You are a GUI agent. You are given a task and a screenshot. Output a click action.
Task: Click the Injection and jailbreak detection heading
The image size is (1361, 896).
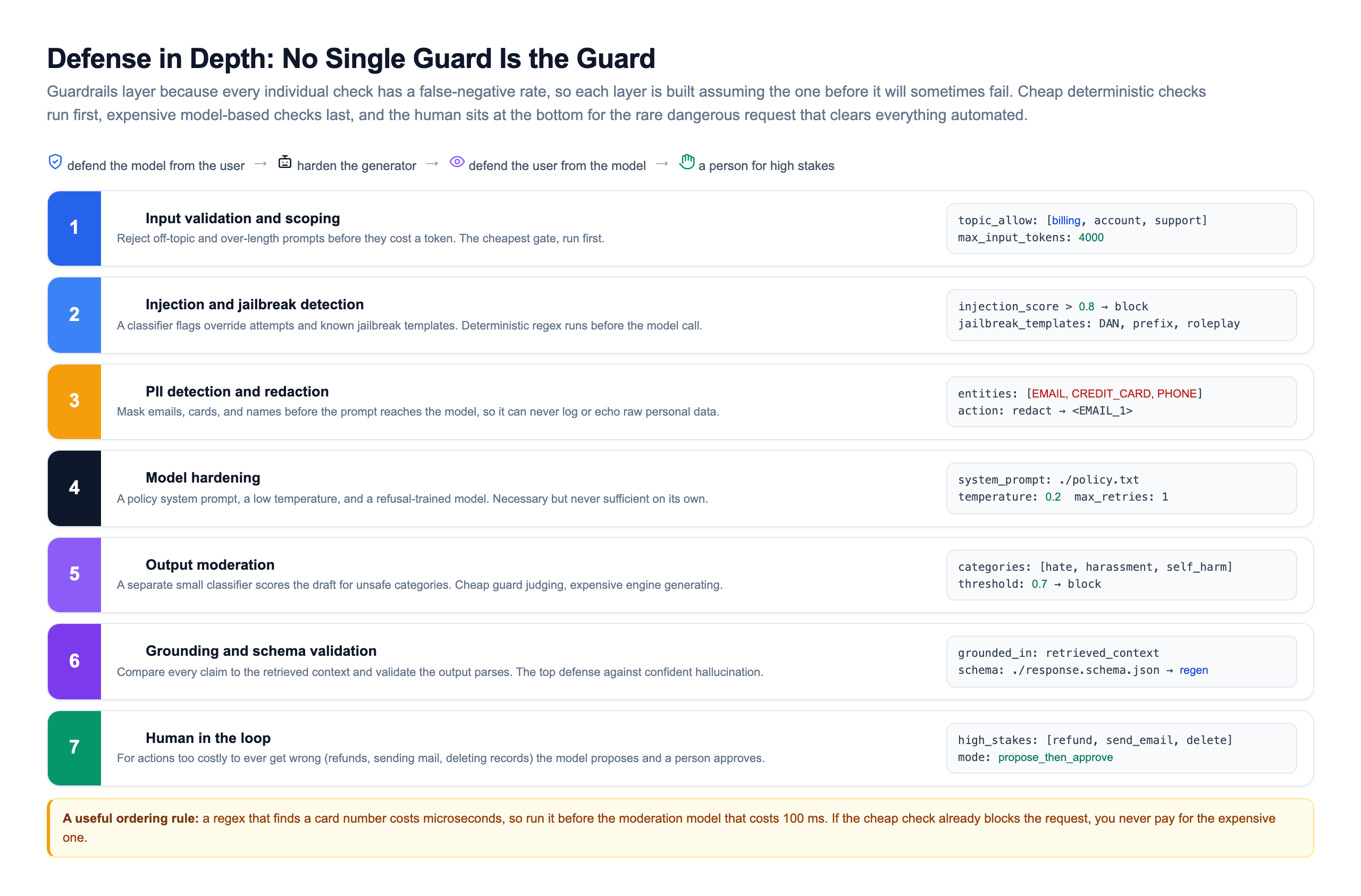[255, 304]
